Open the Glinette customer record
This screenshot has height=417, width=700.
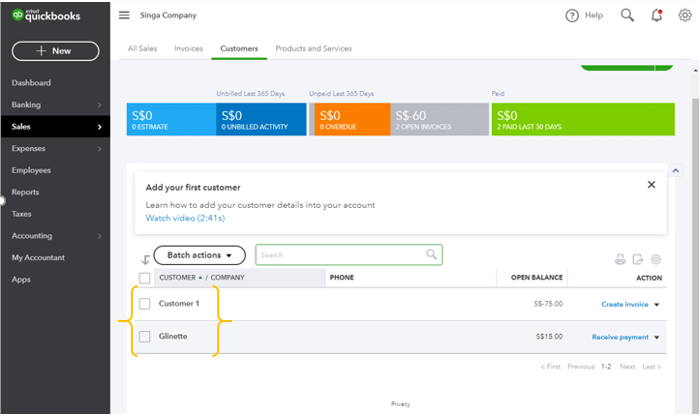173,336
